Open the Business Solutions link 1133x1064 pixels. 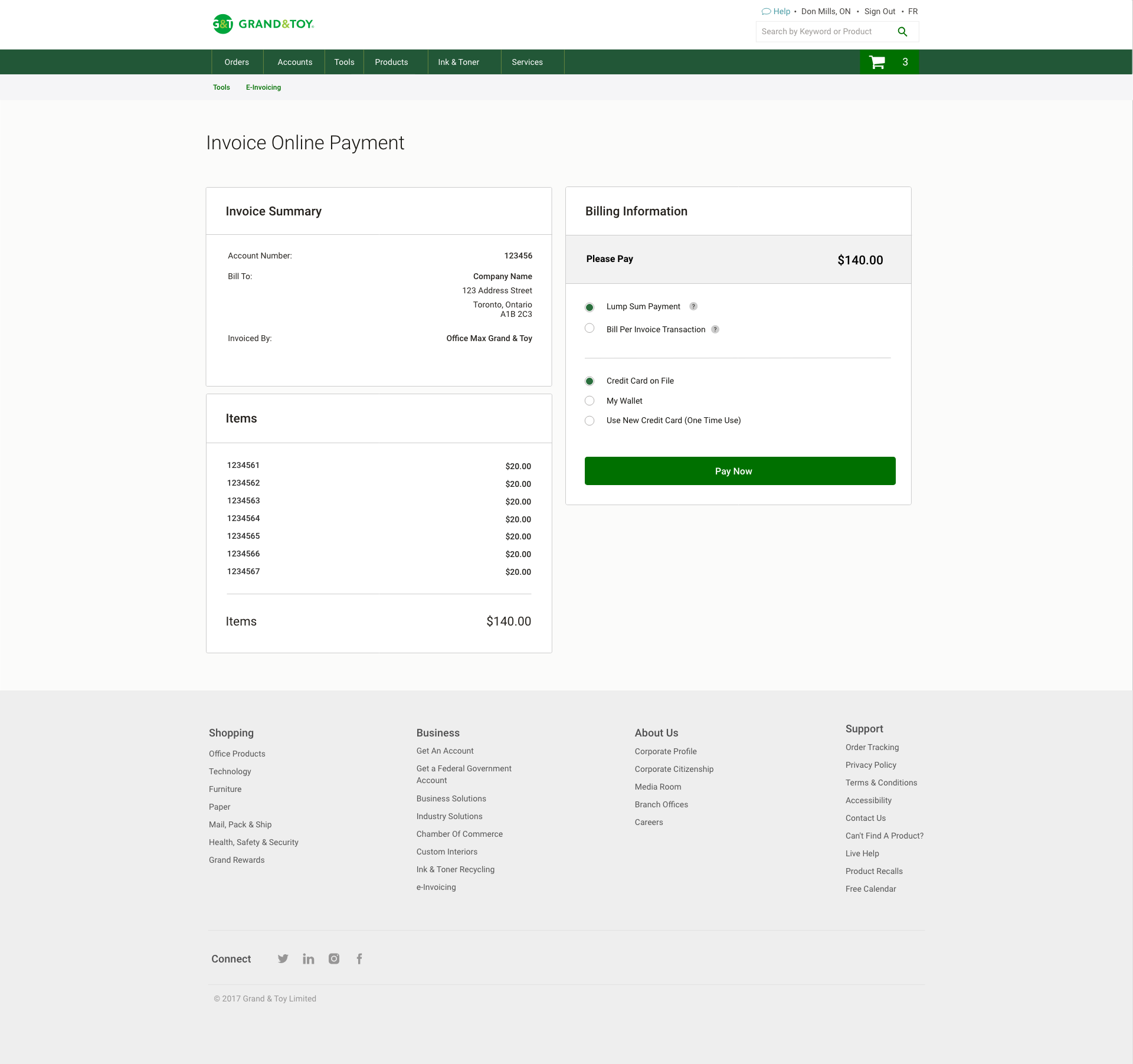(x=451, y=798)
